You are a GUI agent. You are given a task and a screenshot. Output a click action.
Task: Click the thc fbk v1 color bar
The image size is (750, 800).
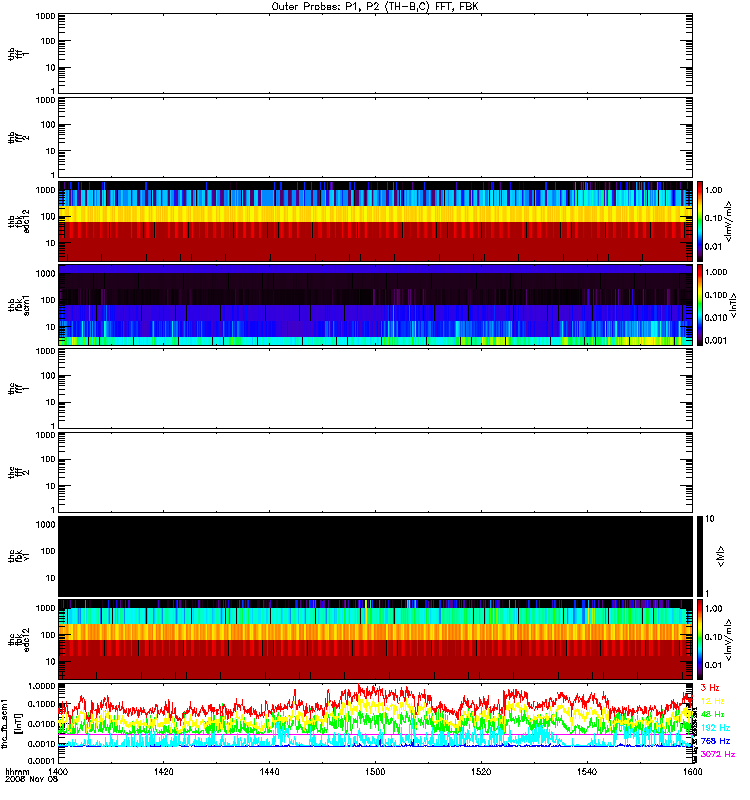pos(700,556)
